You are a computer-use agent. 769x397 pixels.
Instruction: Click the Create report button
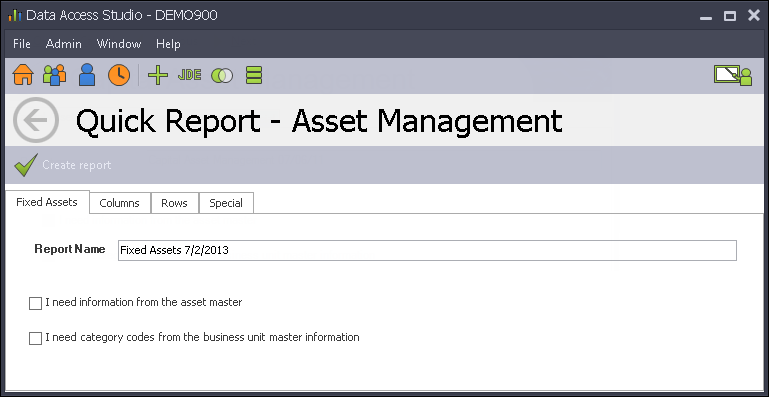point(63,165)
